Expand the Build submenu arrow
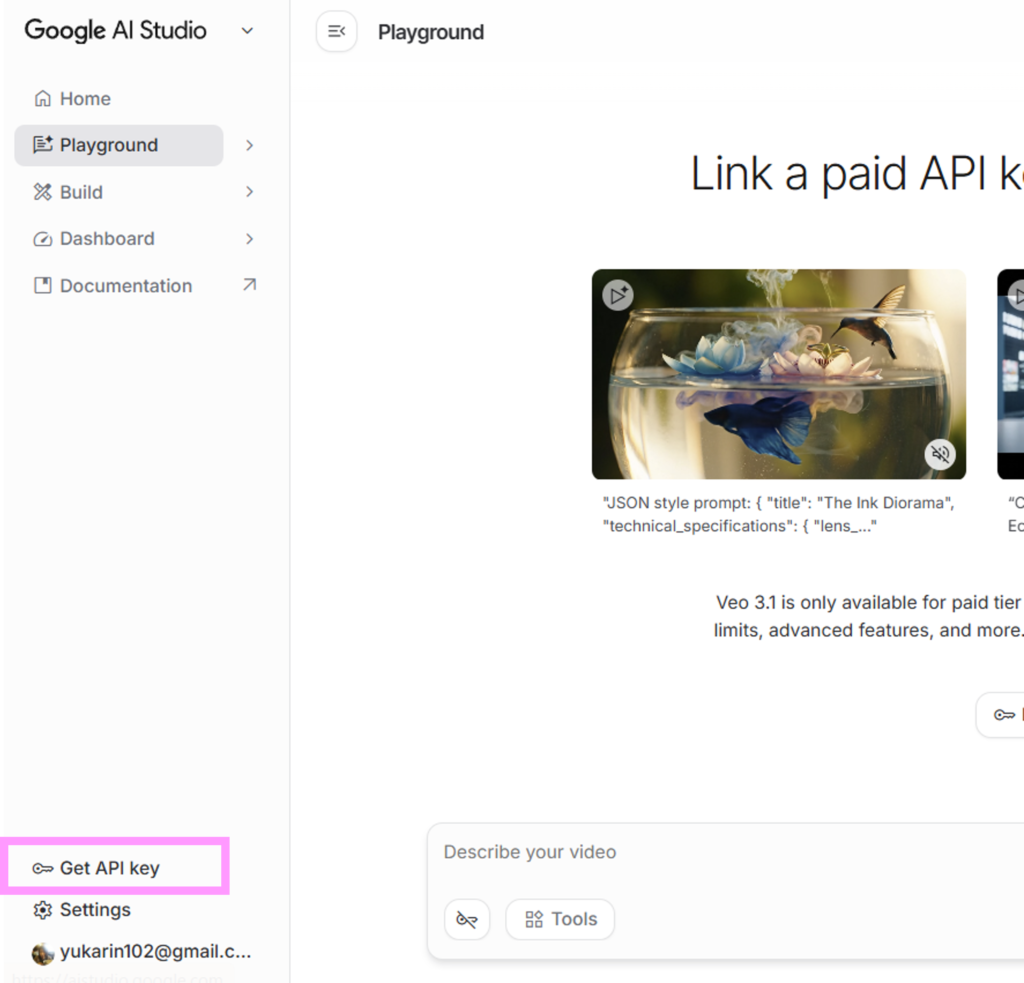The width and height of the screenshot is (1024, 983). pos(249,192)
